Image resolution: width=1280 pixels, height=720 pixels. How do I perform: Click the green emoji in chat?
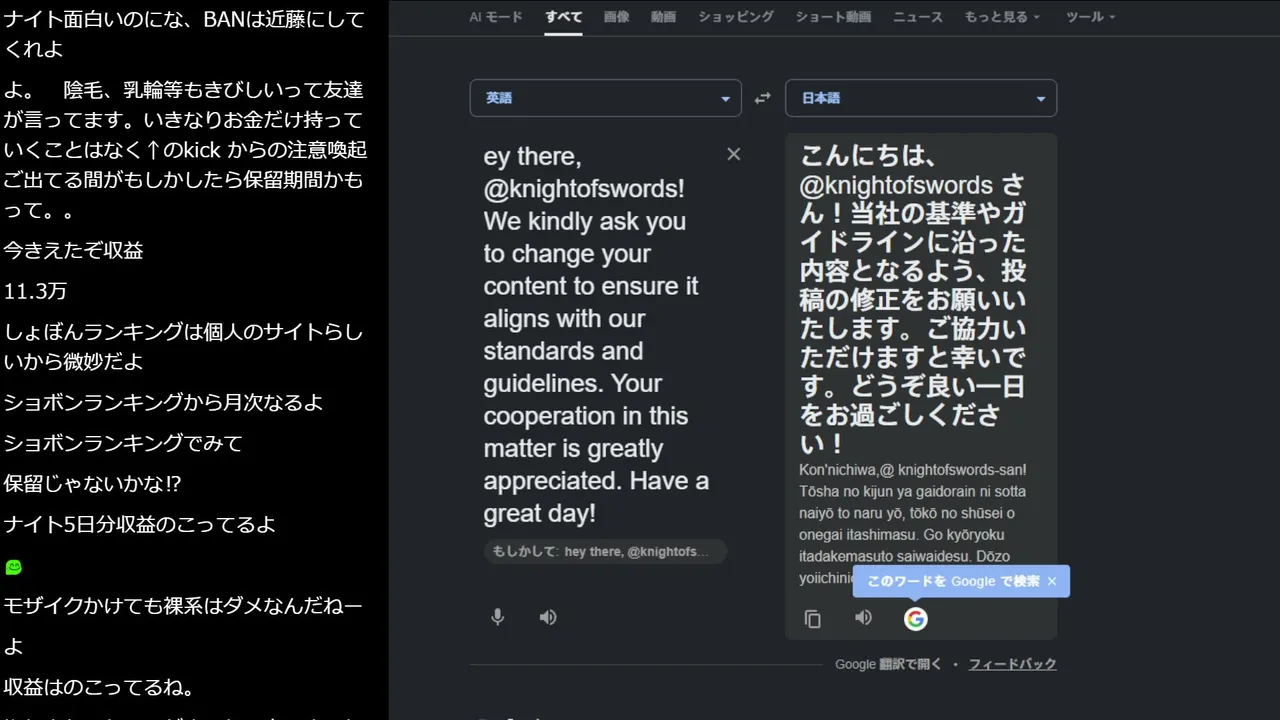[x=13, y=567]
